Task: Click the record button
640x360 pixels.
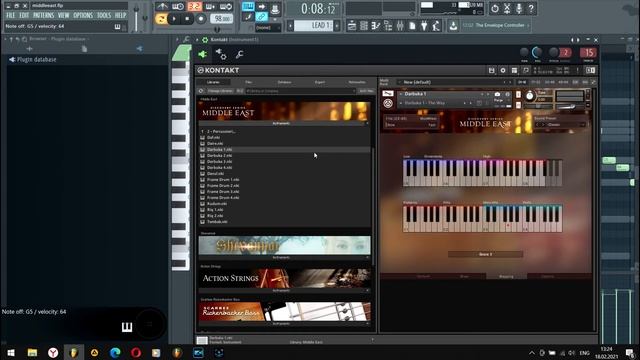Action: pyautogui.click(x=200, y=19)
